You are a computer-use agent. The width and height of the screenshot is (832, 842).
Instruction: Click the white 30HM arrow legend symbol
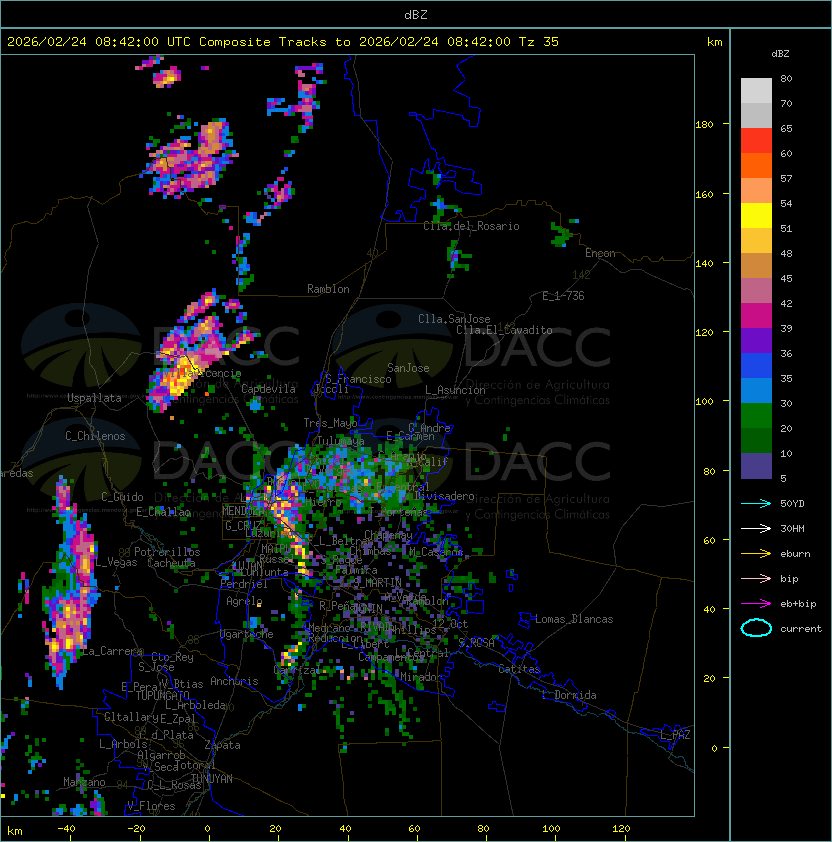click(x=756, y=528)
